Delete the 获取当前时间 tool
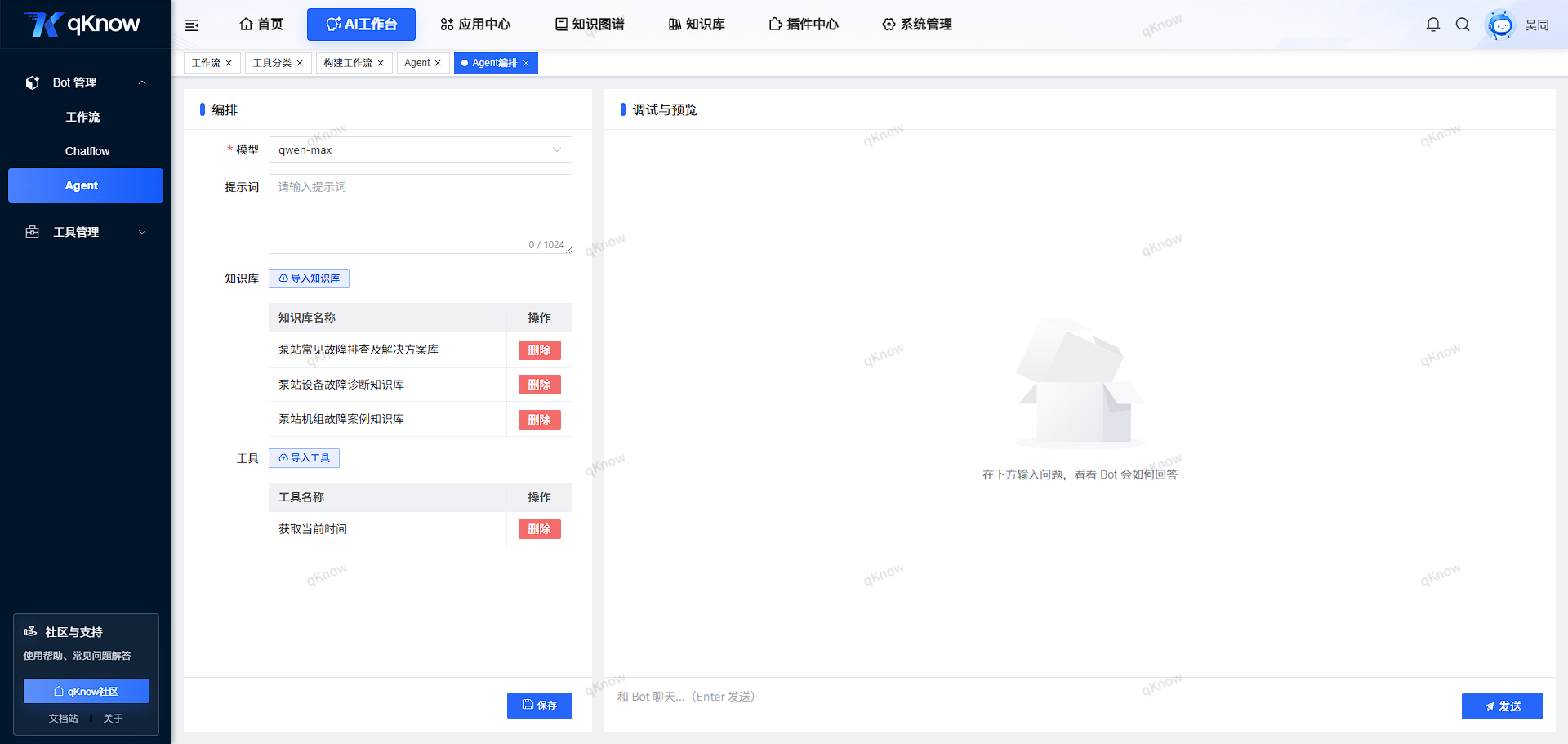The width and height of the screenshot is (1568, 744). tap(539, 529)
